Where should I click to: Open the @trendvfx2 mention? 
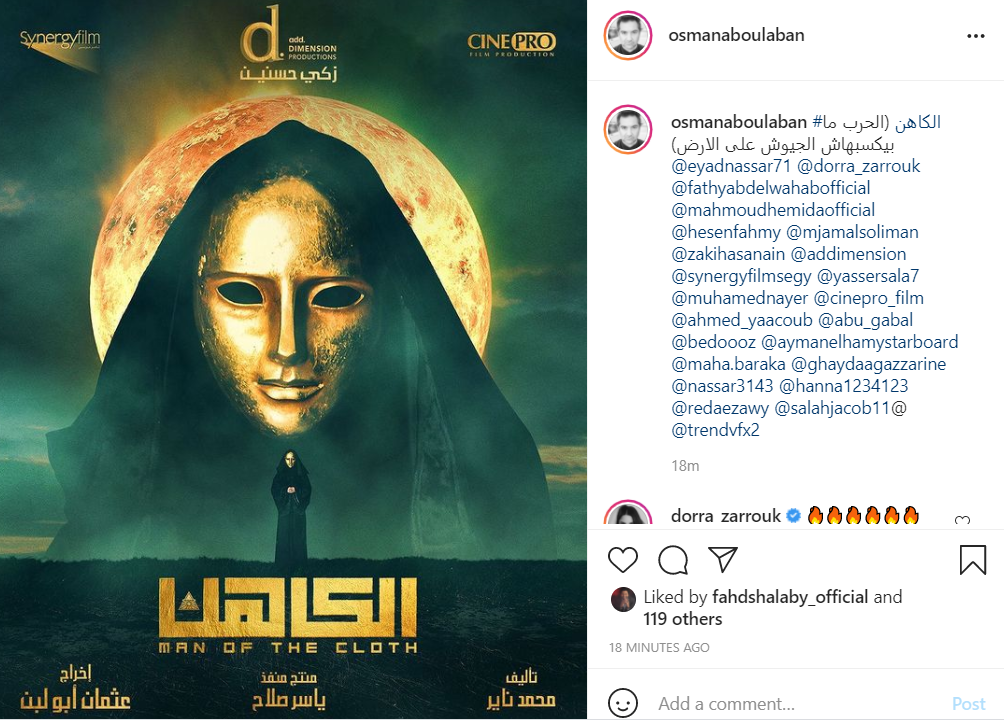[x=715, y=430]
